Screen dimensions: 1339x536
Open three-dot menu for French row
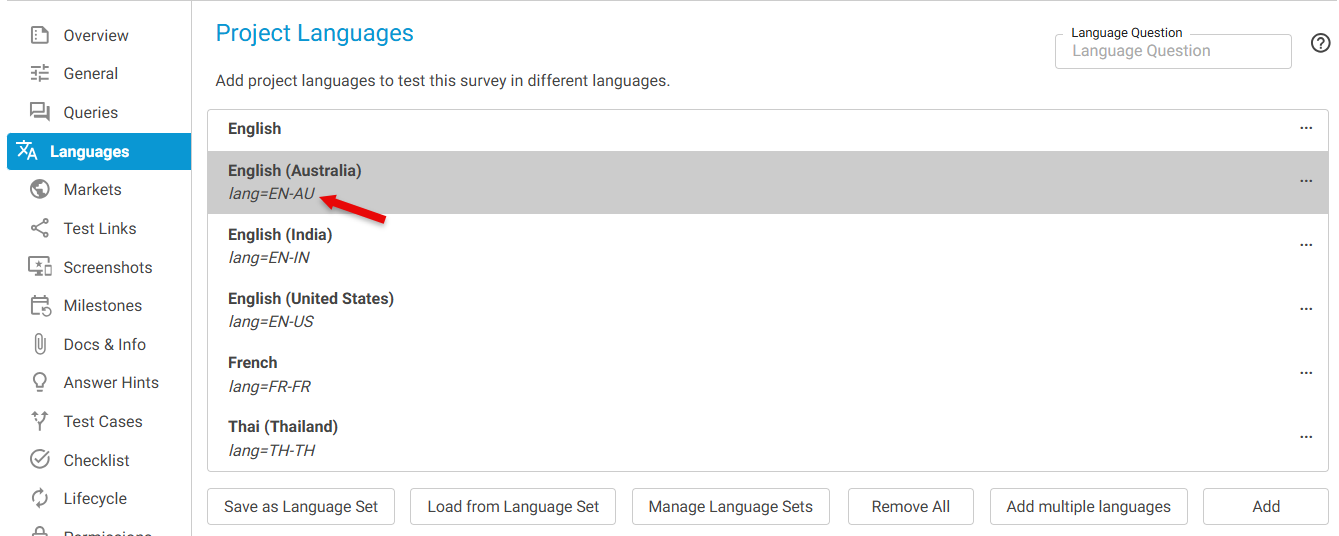coord(1306,373)
